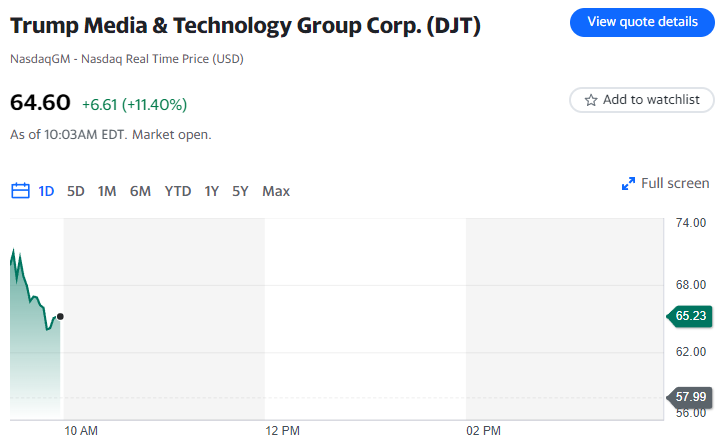Switch chart to 1Y range

(x=211, y=191)
